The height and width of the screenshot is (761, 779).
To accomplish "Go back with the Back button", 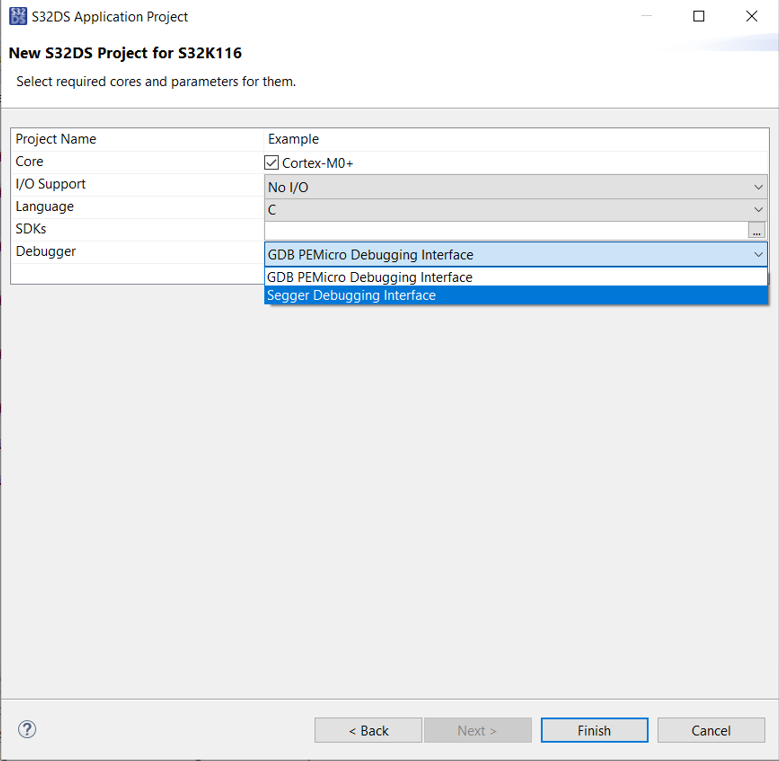I will [368, 730].
